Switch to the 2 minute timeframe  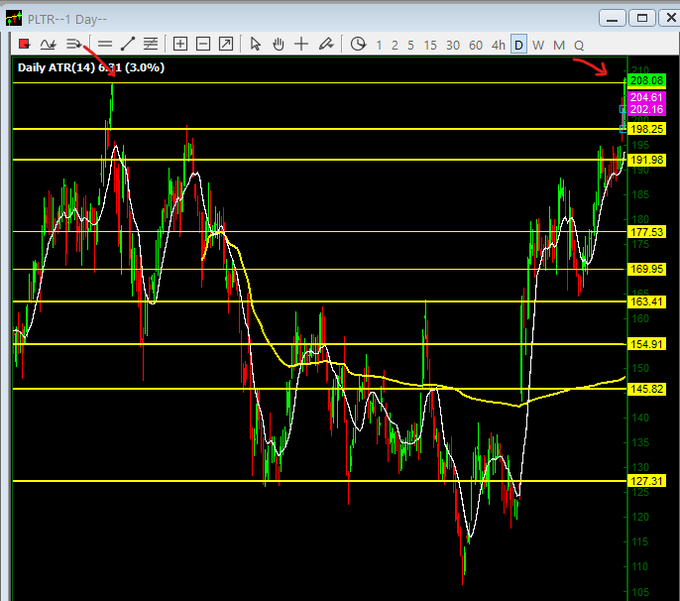tap(395, 45)
